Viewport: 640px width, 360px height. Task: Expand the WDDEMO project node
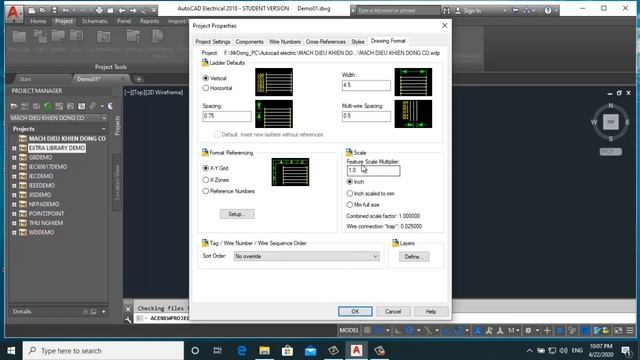14,233
